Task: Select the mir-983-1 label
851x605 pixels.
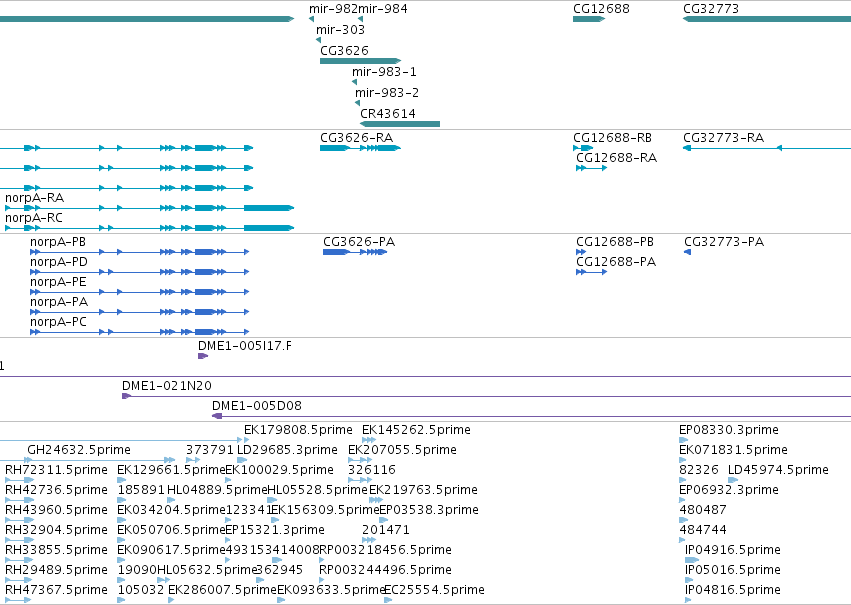Action: pos(384,72)
